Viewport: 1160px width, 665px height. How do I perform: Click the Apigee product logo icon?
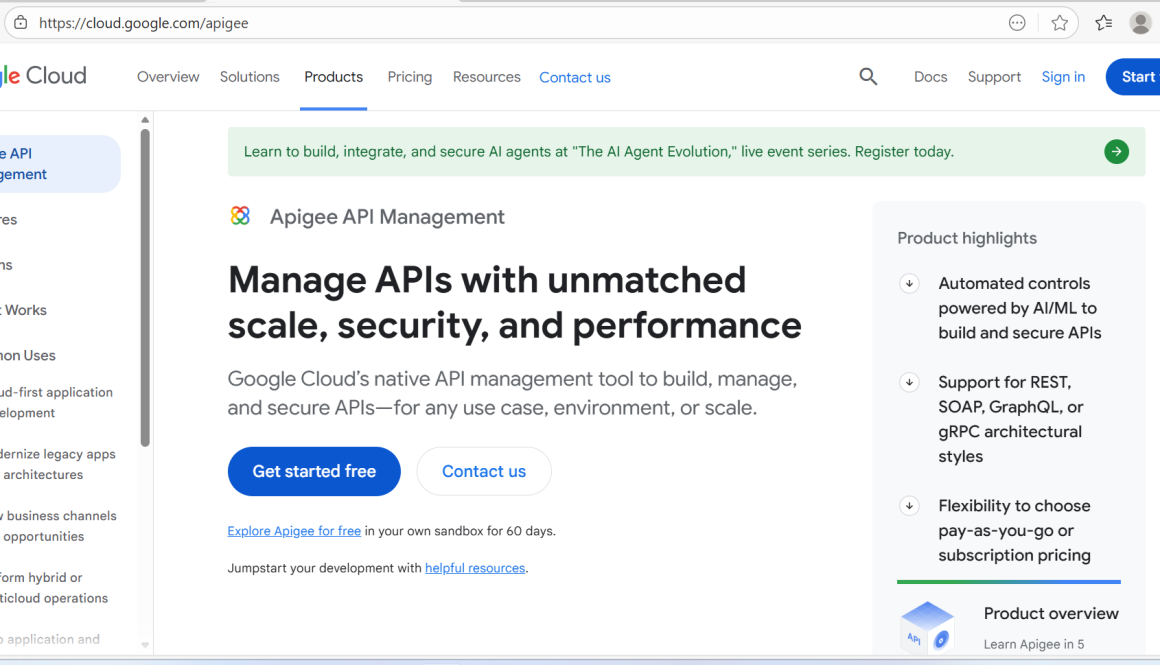coord(240,215)
